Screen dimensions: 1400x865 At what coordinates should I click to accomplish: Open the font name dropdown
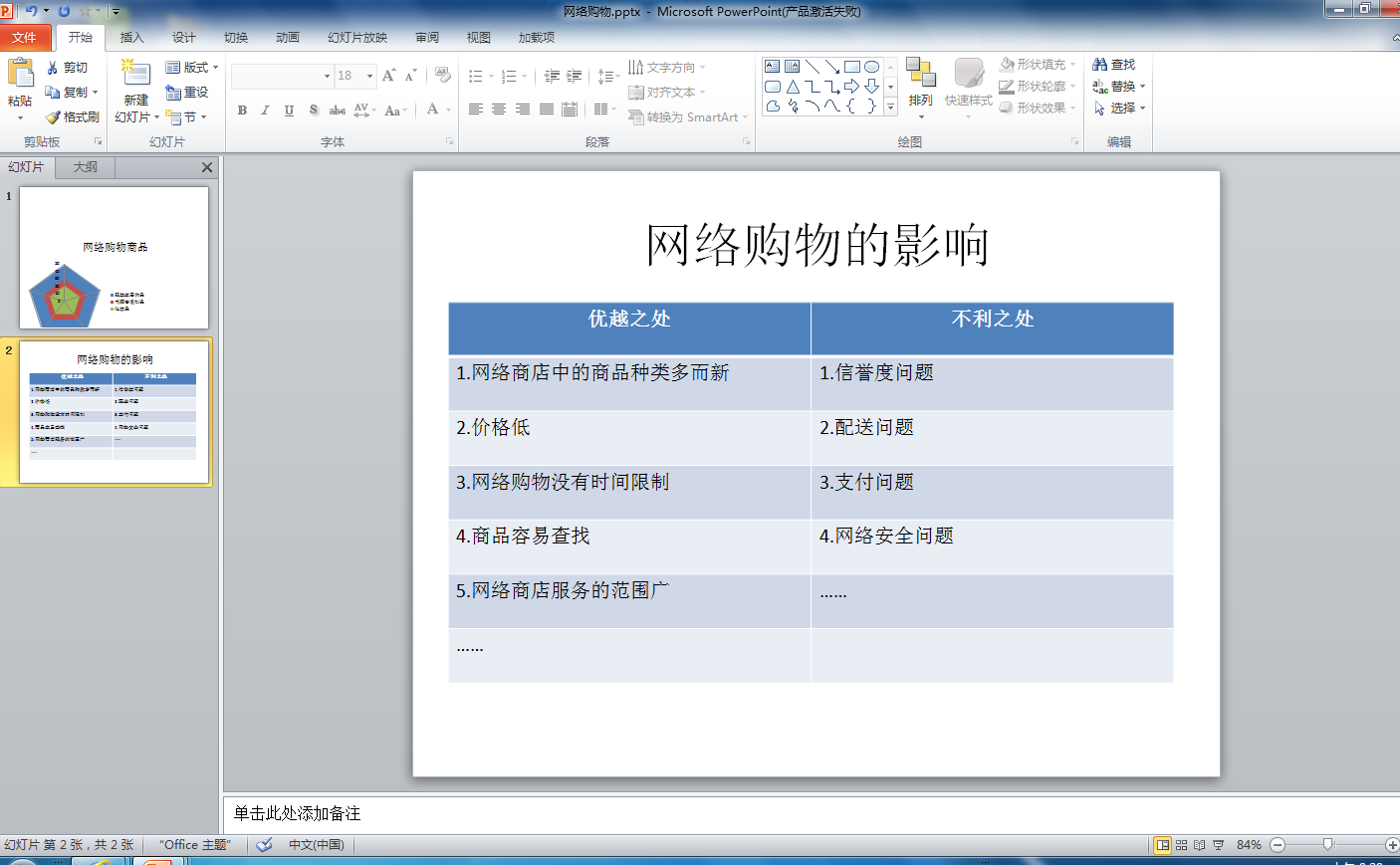[327, 76]
